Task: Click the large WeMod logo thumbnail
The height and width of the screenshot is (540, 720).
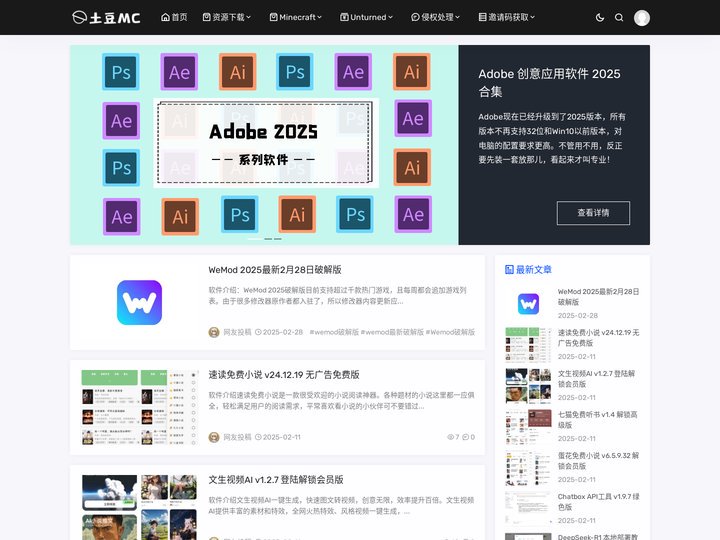Action: [140, 303]
